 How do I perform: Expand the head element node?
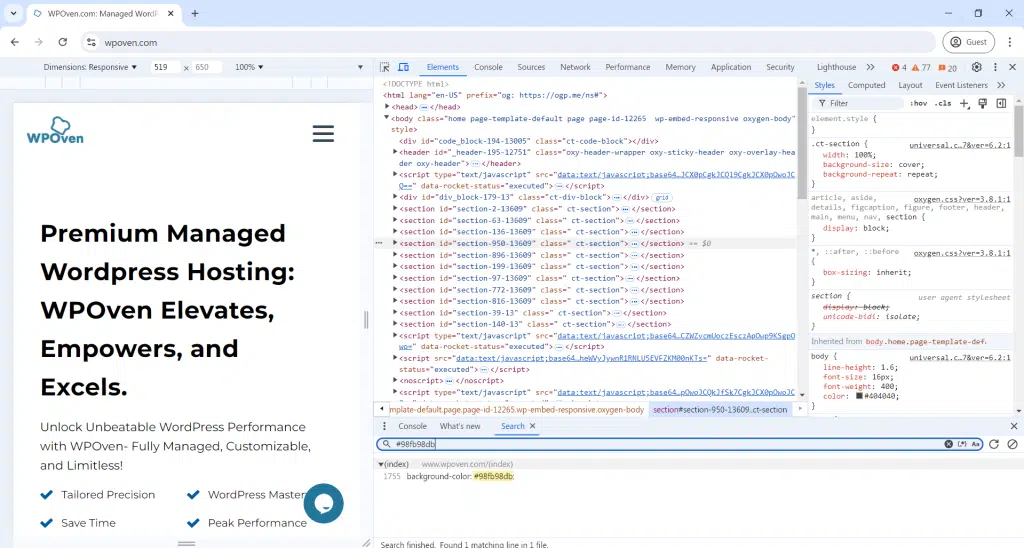387,106
